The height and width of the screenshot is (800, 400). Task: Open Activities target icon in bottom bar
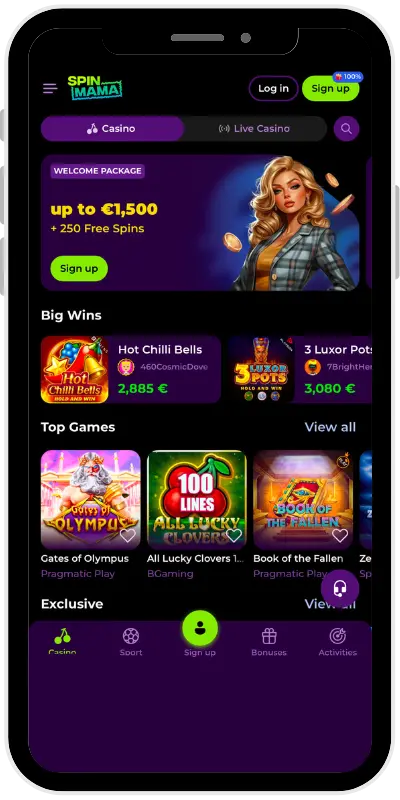pyautogui.click(x=338, y=641)
